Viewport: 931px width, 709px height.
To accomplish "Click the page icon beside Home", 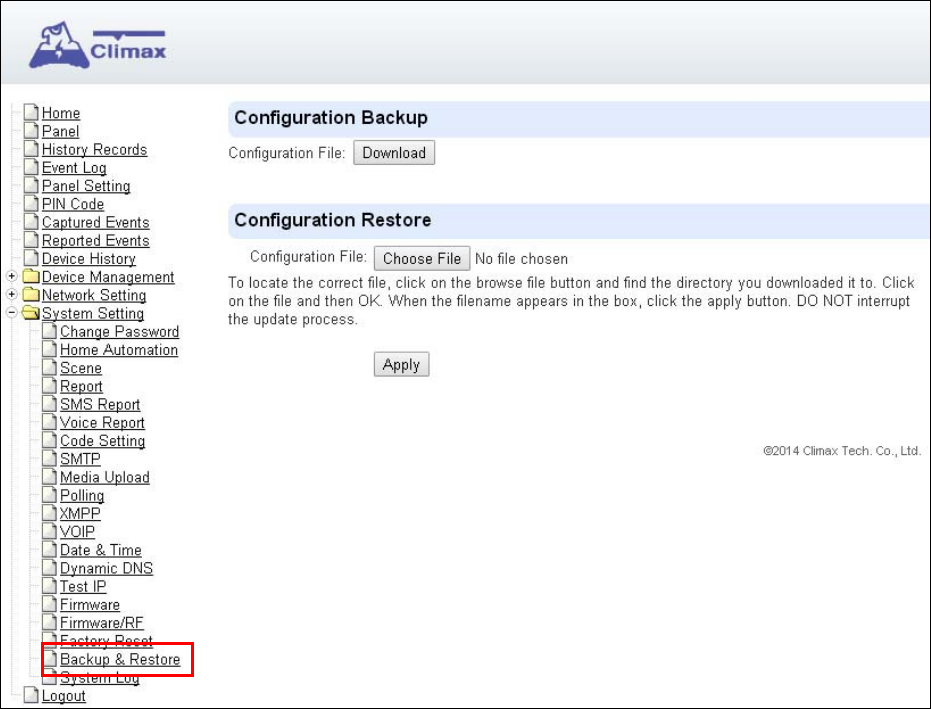I will tap(31, 112).
